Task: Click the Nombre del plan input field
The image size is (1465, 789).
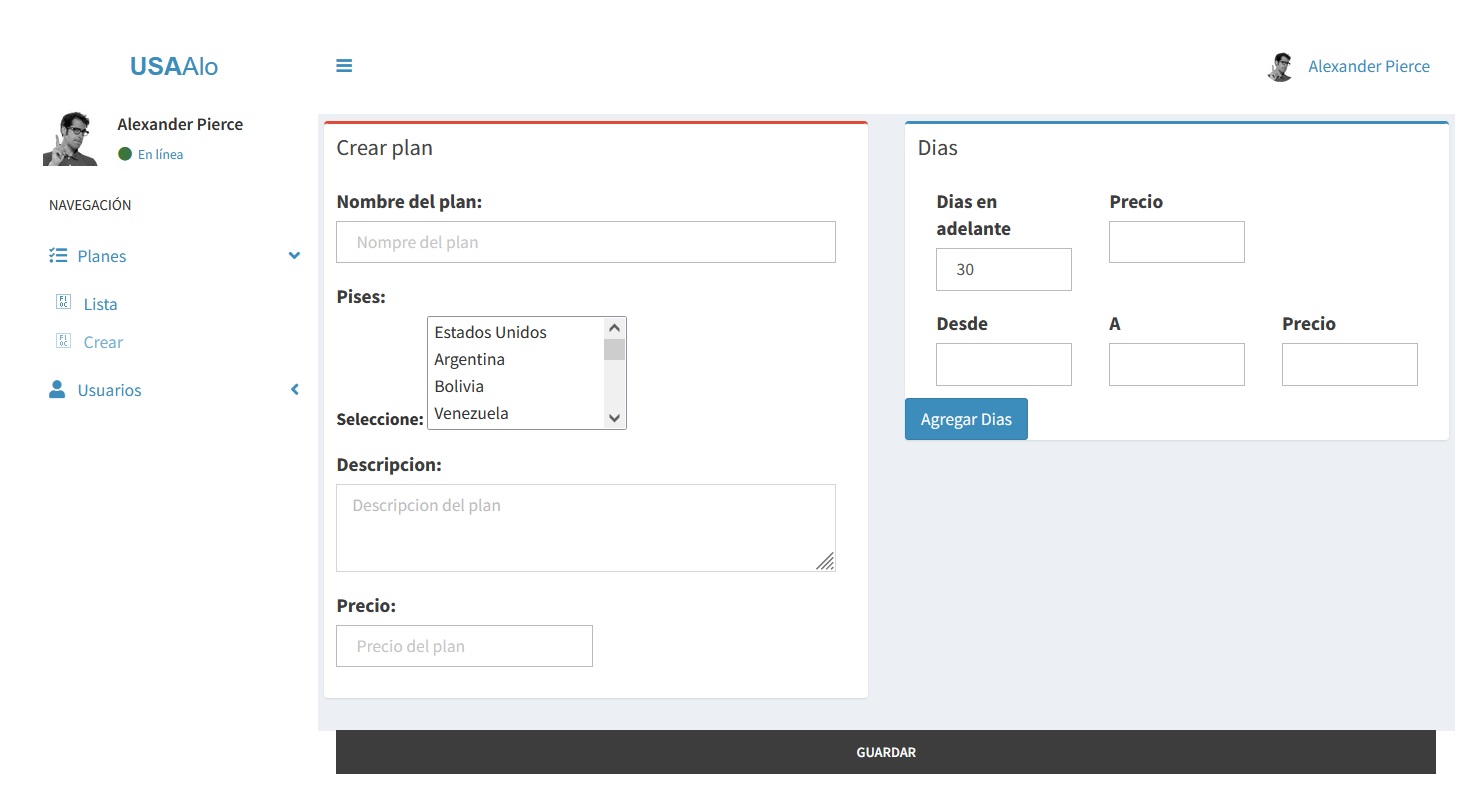Action: (x=586, y=242)
